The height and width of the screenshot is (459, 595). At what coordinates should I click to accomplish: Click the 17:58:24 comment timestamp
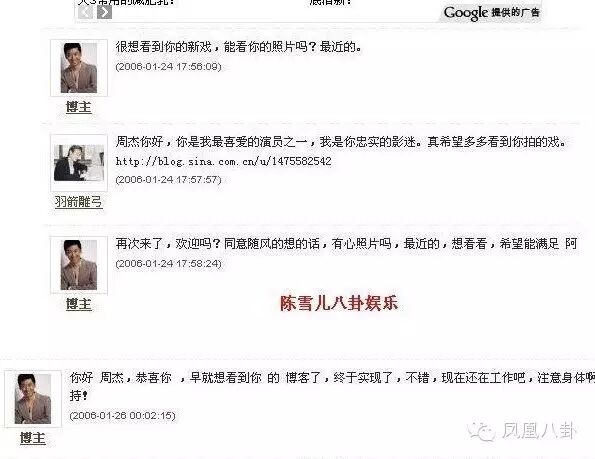pos(168,263)
